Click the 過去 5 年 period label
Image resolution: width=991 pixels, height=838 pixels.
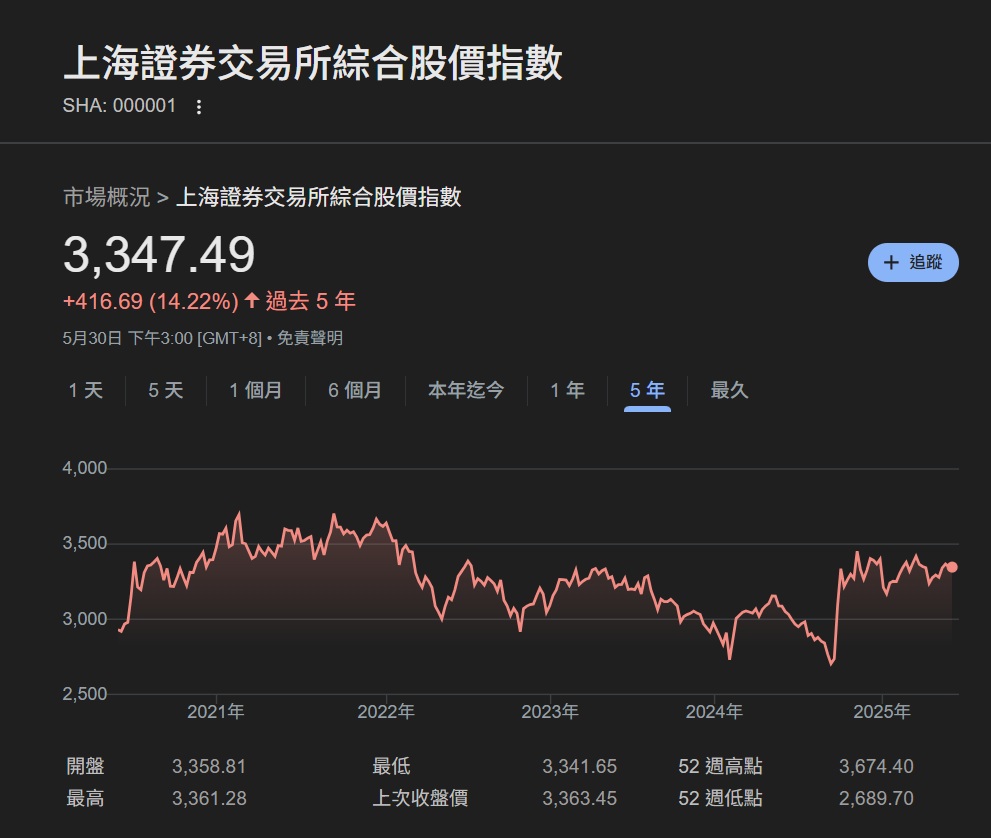(x=310, y=301)
